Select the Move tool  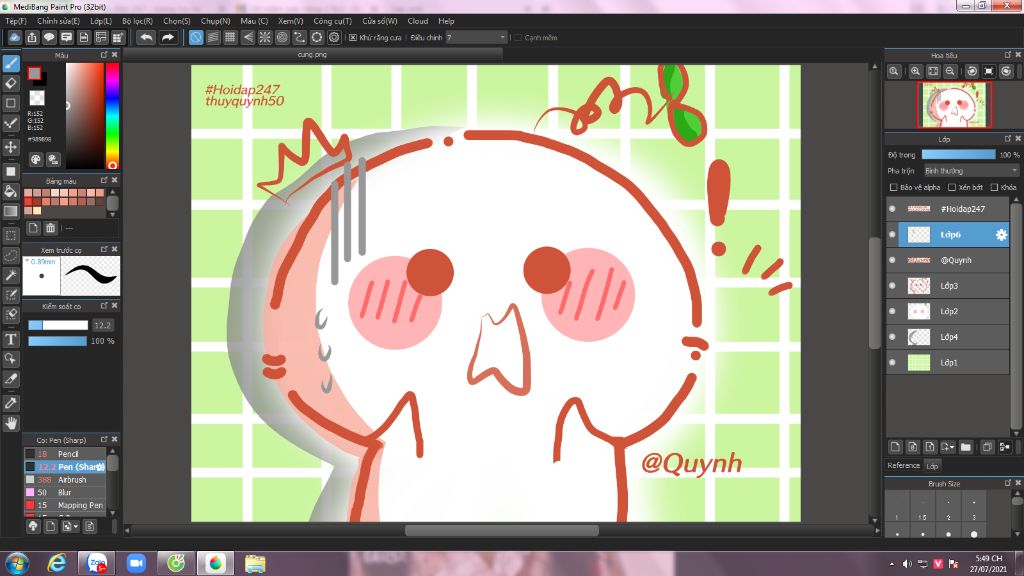click(x=11, y=147)
